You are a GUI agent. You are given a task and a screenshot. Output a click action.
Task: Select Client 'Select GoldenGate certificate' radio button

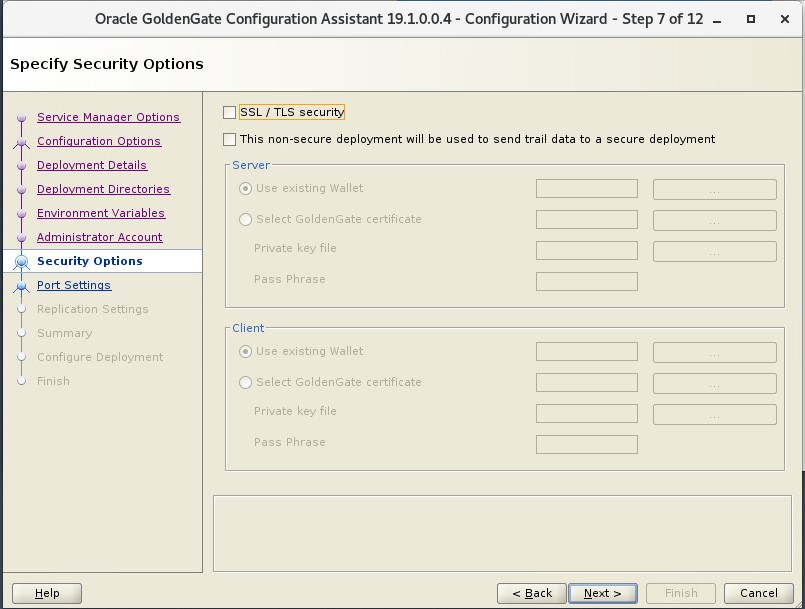(245, 382)
